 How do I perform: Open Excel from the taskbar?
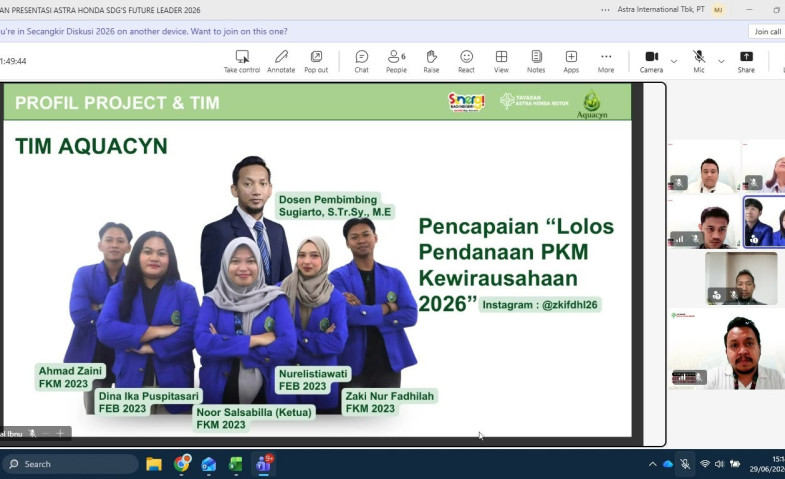coord(235,464)
